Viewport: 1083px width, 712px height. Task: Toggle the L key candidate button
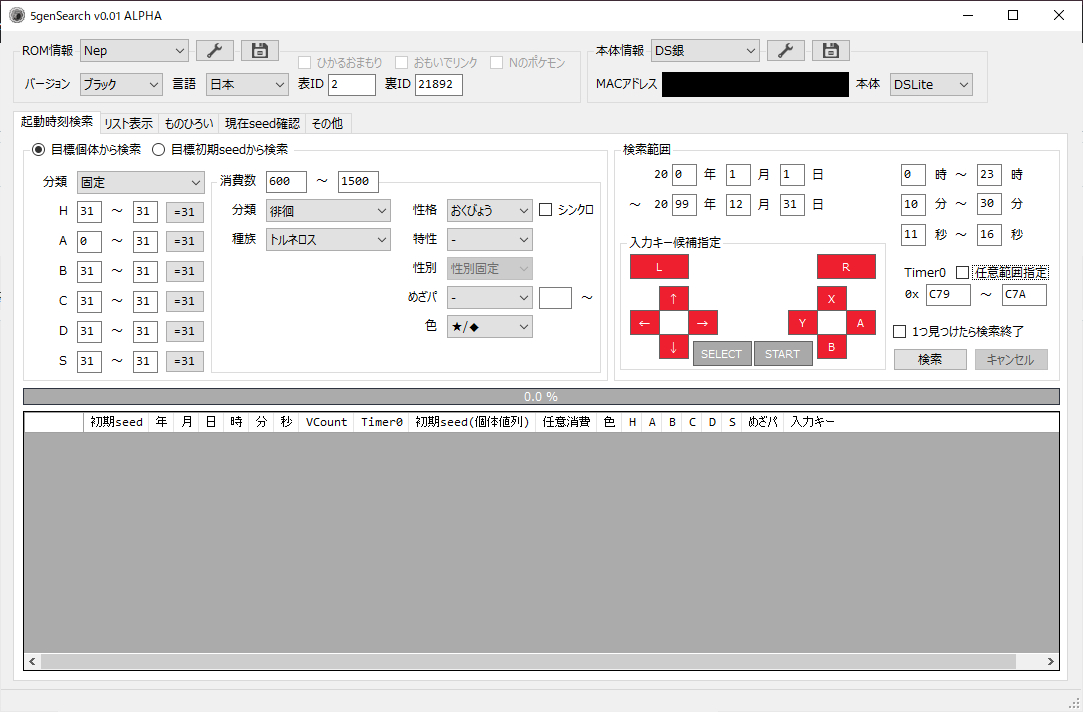click(x=659, y=267)
